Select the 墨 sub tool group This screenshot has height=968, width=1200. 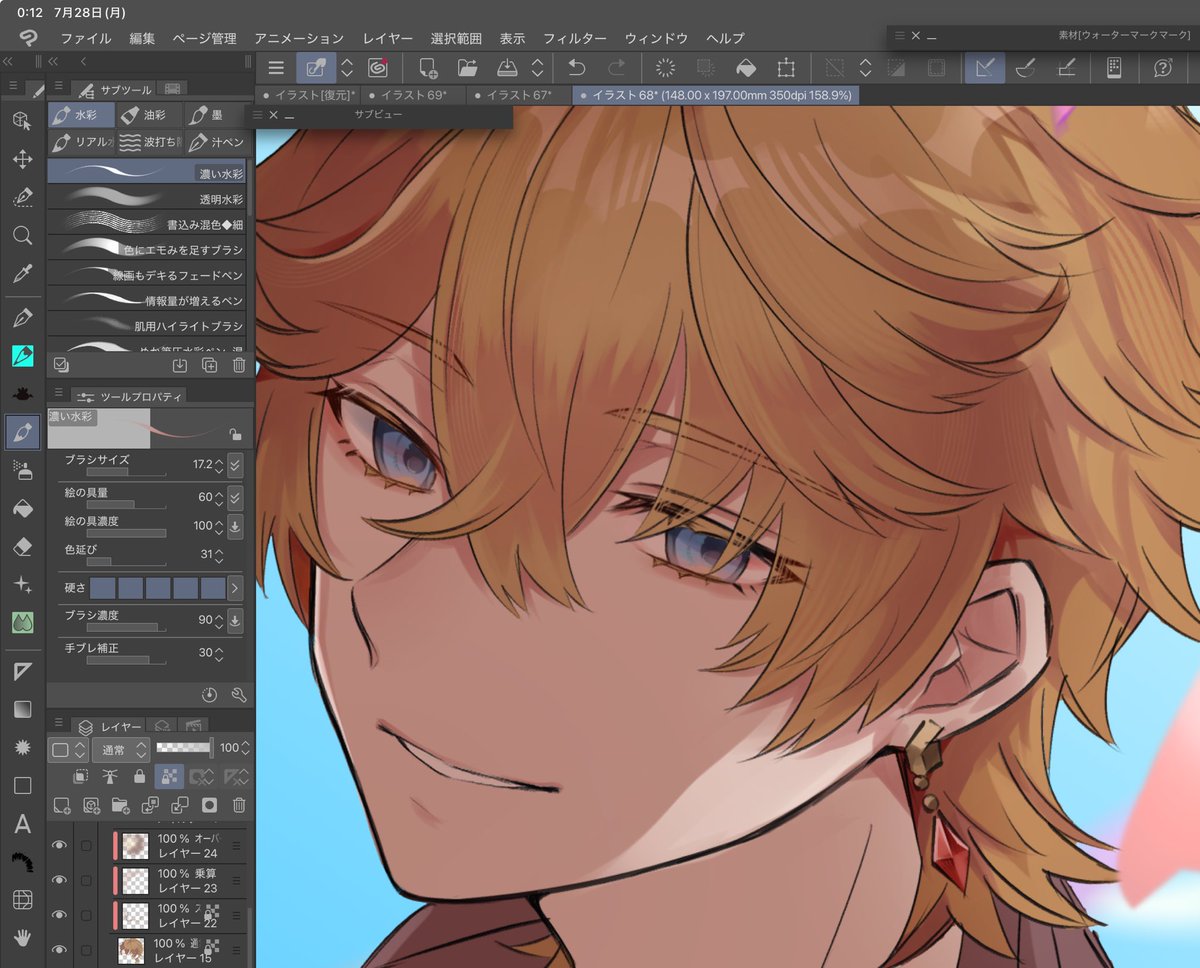tap(215, 115)
